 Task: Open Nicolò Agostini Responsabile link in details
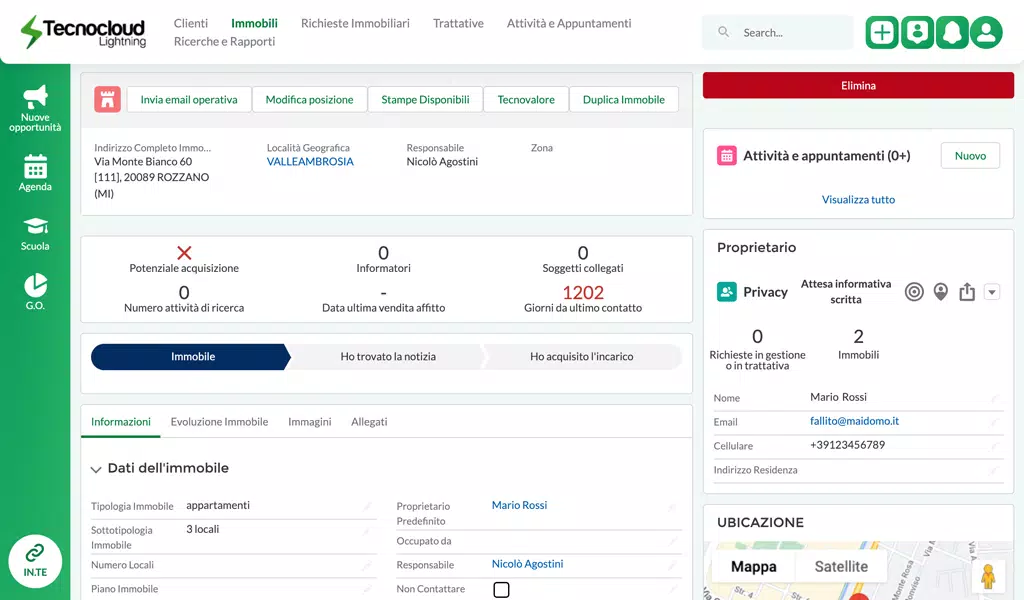(527, 563)
